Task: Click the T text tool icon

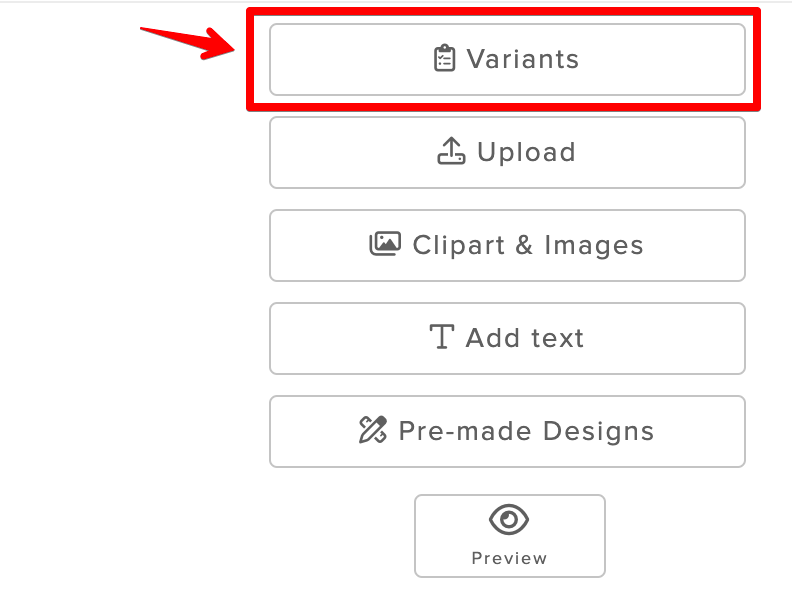Action: [441, 336]
